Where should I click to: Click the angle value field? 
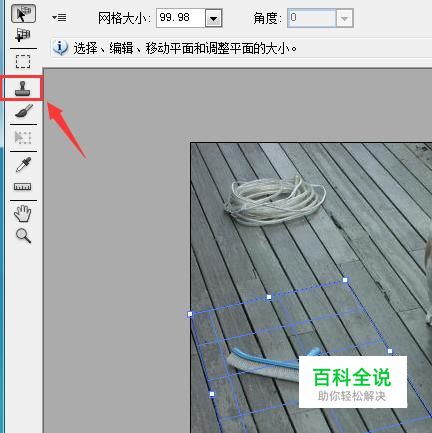pyautogui.click(x=311, y=18)
